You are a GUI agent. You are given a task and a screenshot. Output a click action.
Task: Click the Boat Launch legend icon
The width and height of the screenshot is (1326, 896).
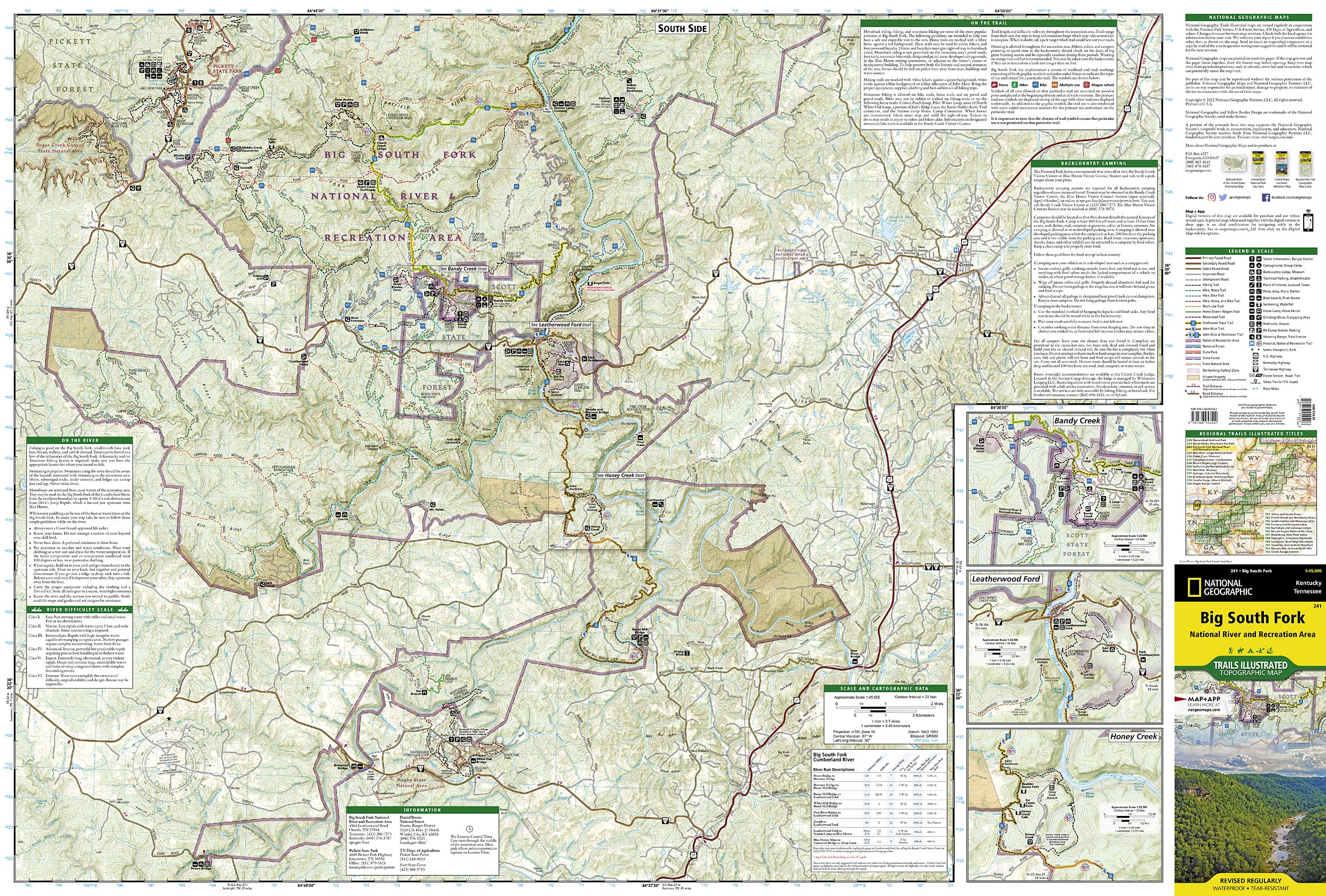coord(1252,299)
